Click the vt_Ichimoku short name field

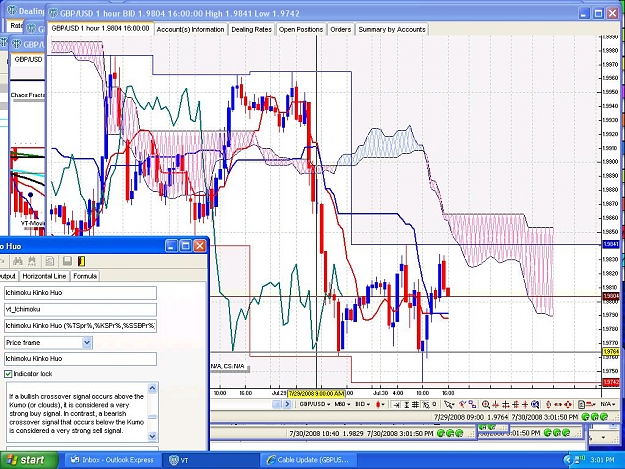(x=80, y=309)
